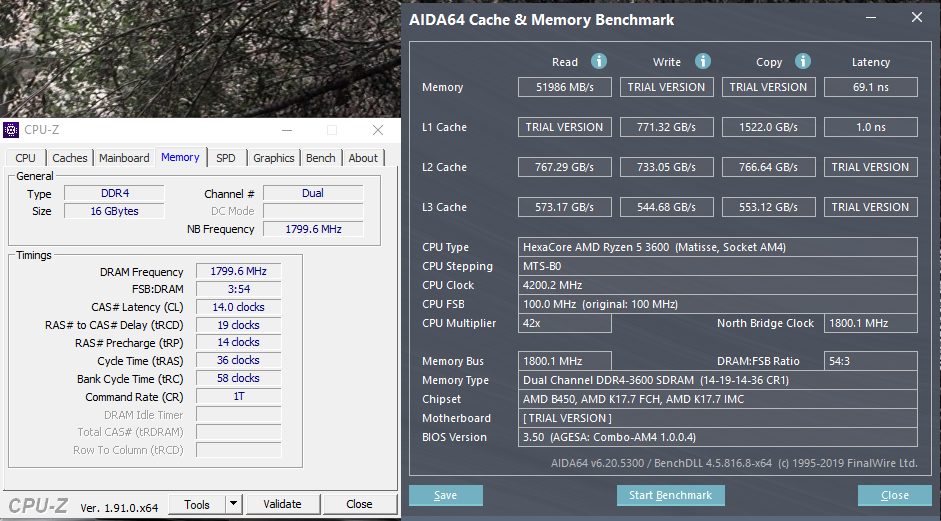941x521 pixels.
Task: Click the Close button at AIDA64 bottom
Action: point(895,495)
